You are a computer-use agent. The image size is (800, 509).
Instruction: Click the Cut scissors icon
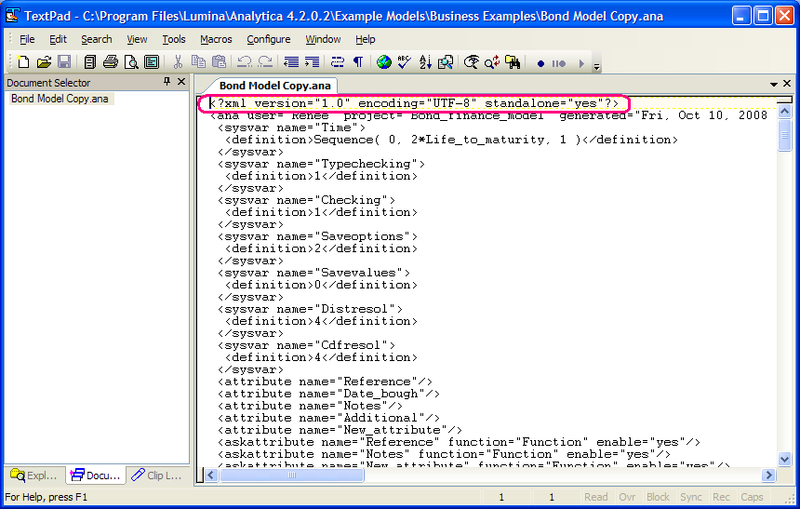(x=178, y=62)
